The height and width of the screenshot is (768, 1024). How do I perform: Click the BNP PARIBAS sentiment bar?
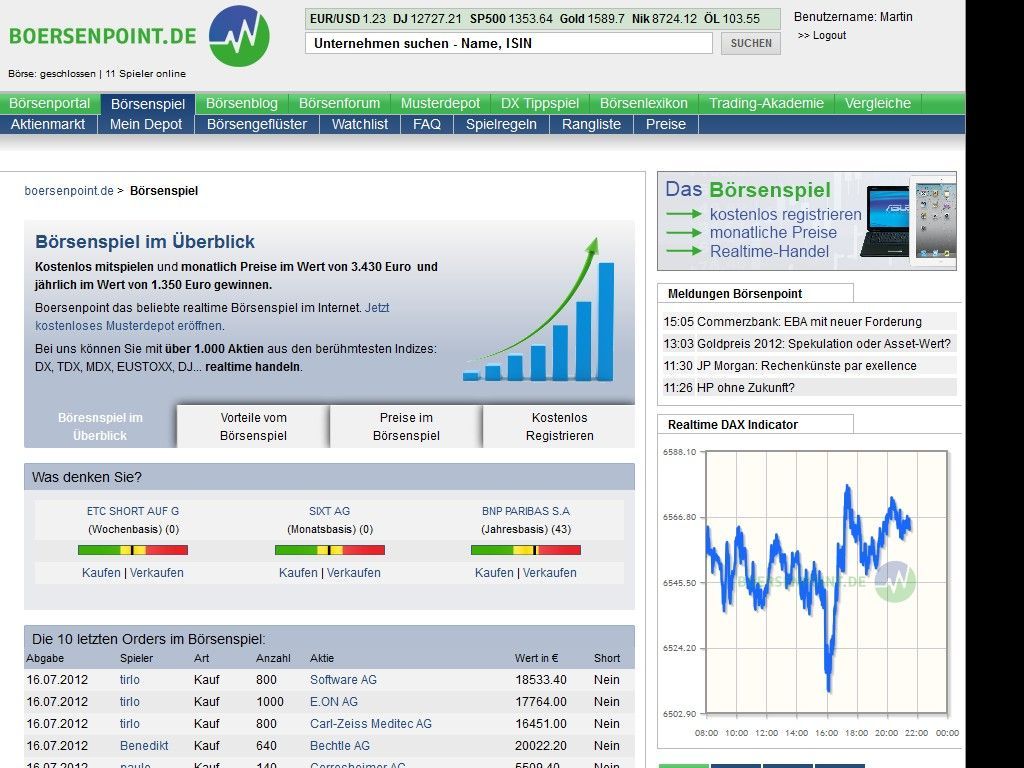pos(526,550)
